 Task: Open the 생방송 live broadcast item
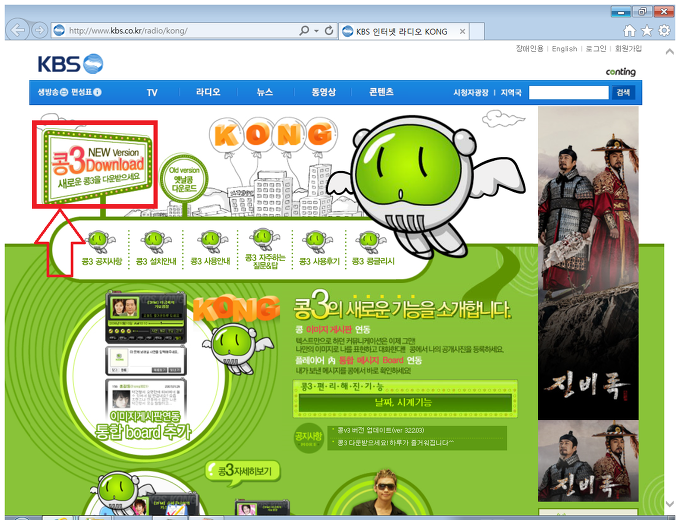[52, 92]
